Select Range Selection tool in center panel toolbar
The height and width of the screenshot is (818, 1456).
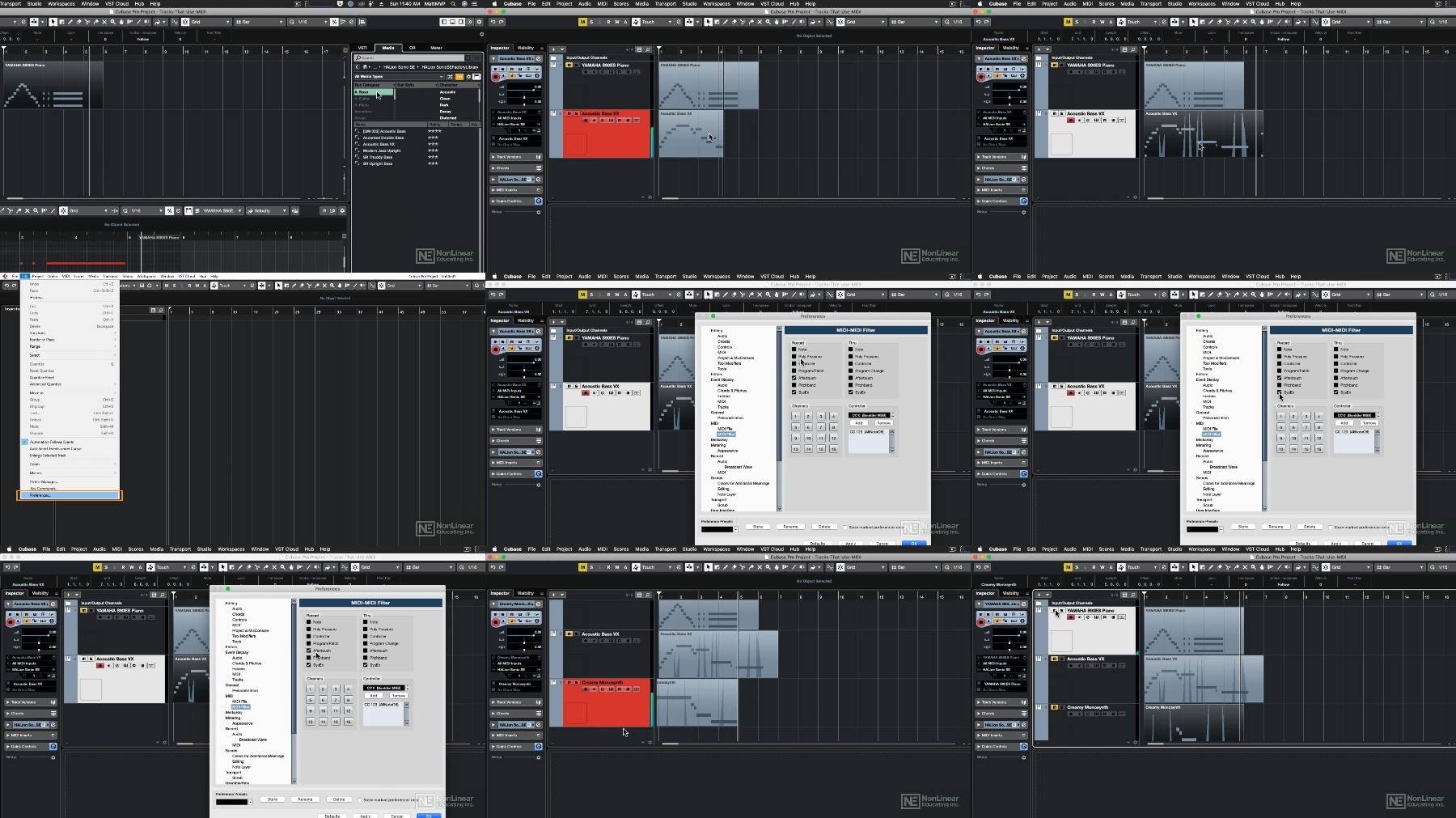tap(717, 295)
